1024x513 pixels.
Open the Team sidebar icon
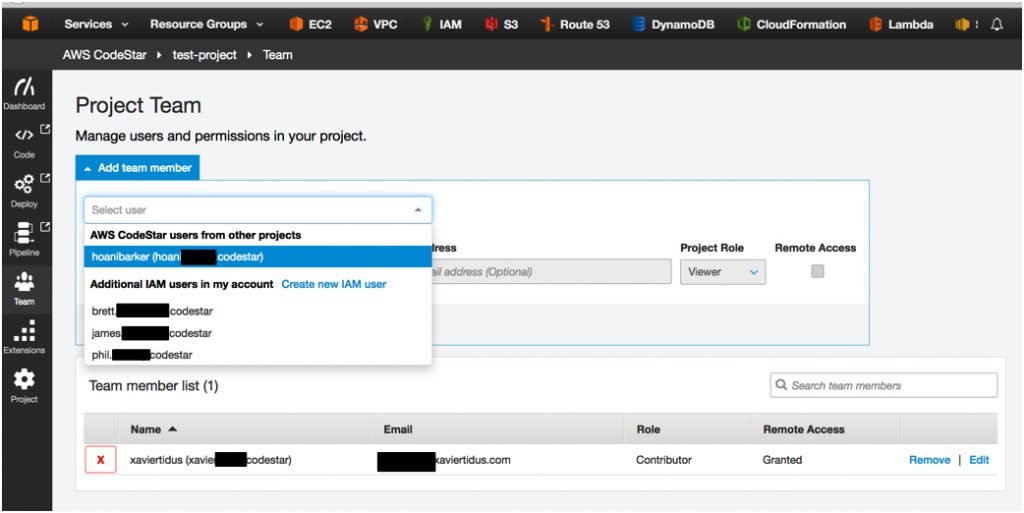[24, 288]
